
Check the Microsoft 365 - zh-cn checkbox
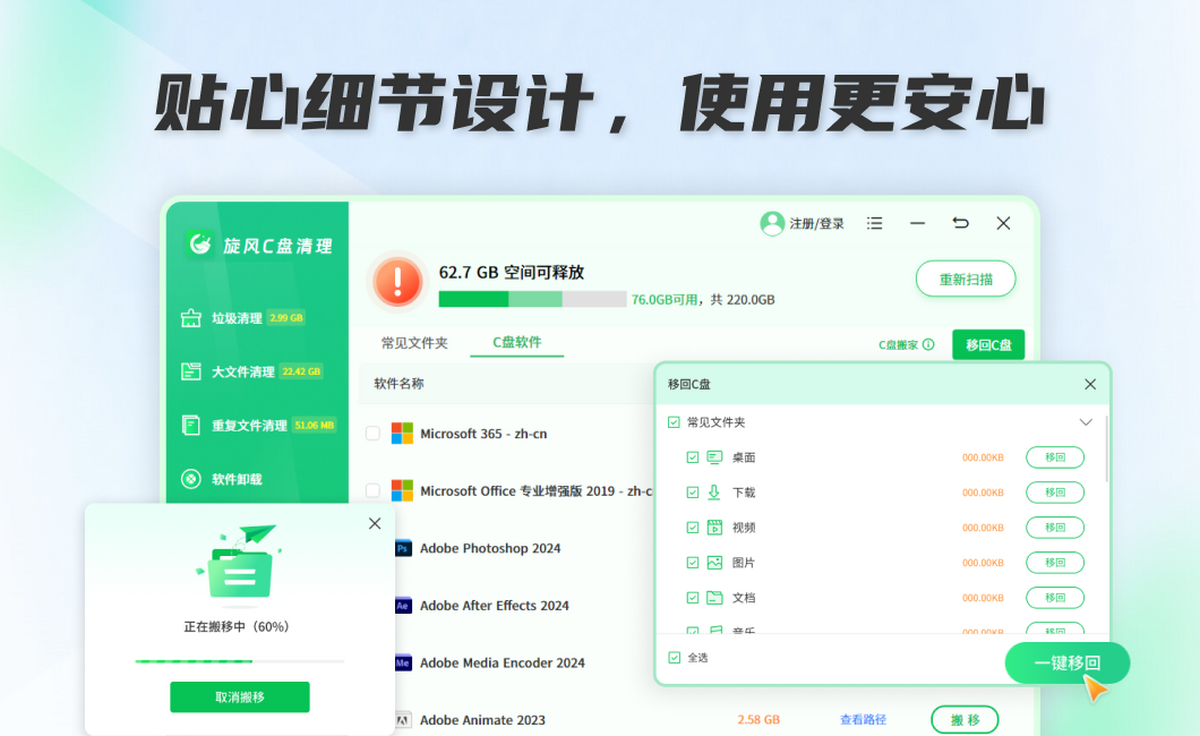tap(372, 434)
